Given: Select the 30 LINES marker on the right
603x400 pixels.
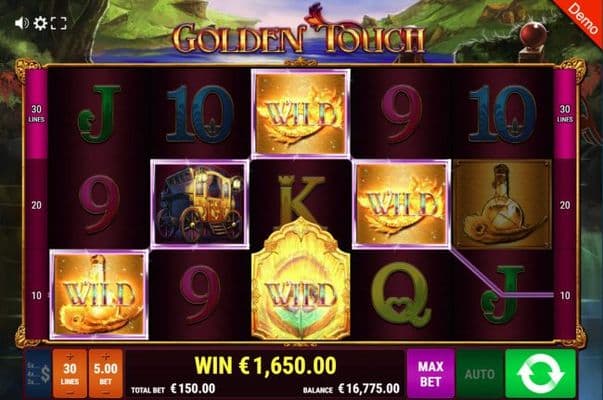Looking at the screenshot, I should (x=565, y=114).
